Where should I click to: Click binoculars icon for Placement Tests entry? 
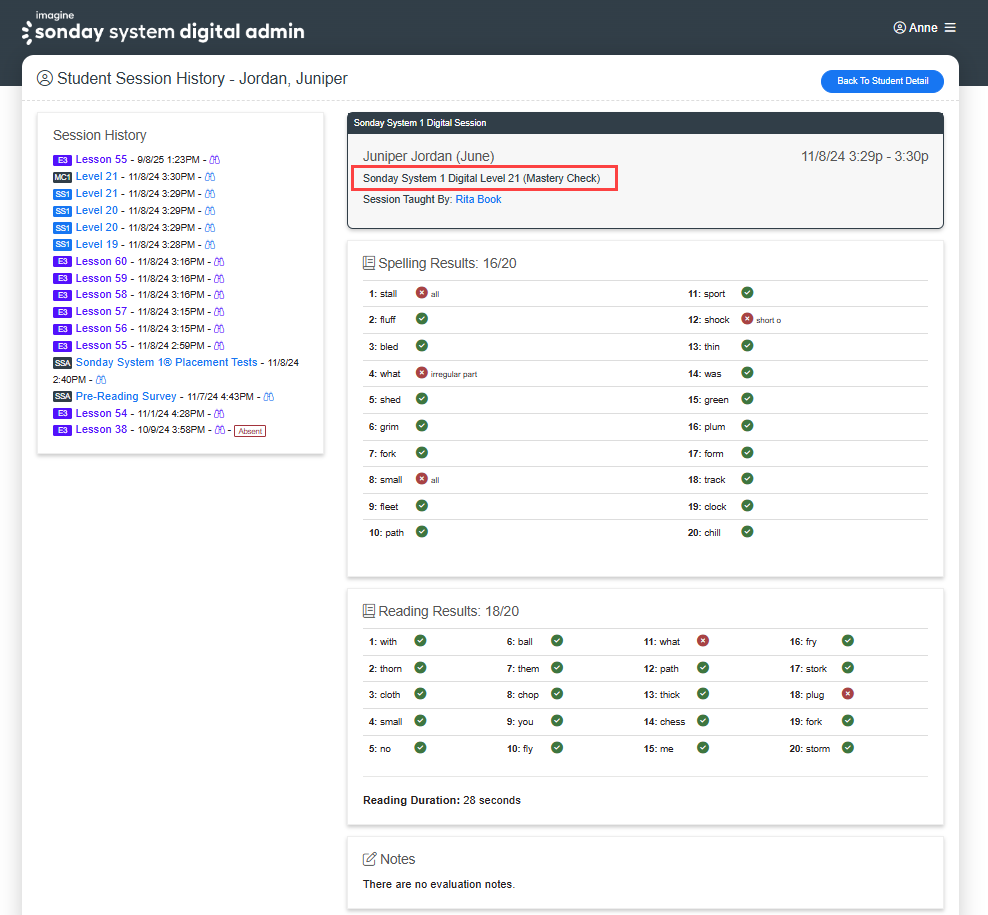pos(101,380)
